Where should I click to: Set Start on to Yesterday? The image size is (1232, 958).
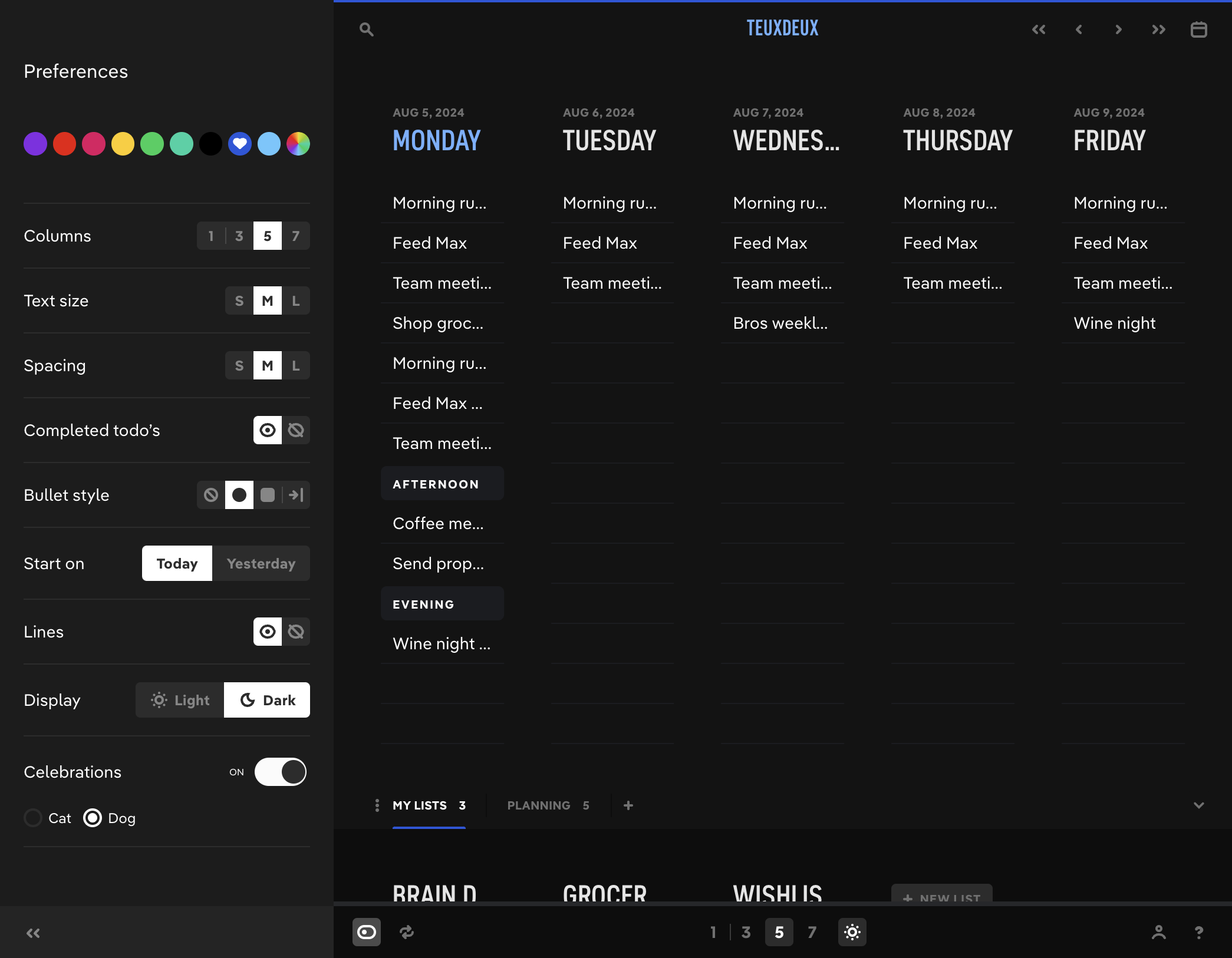261,563
